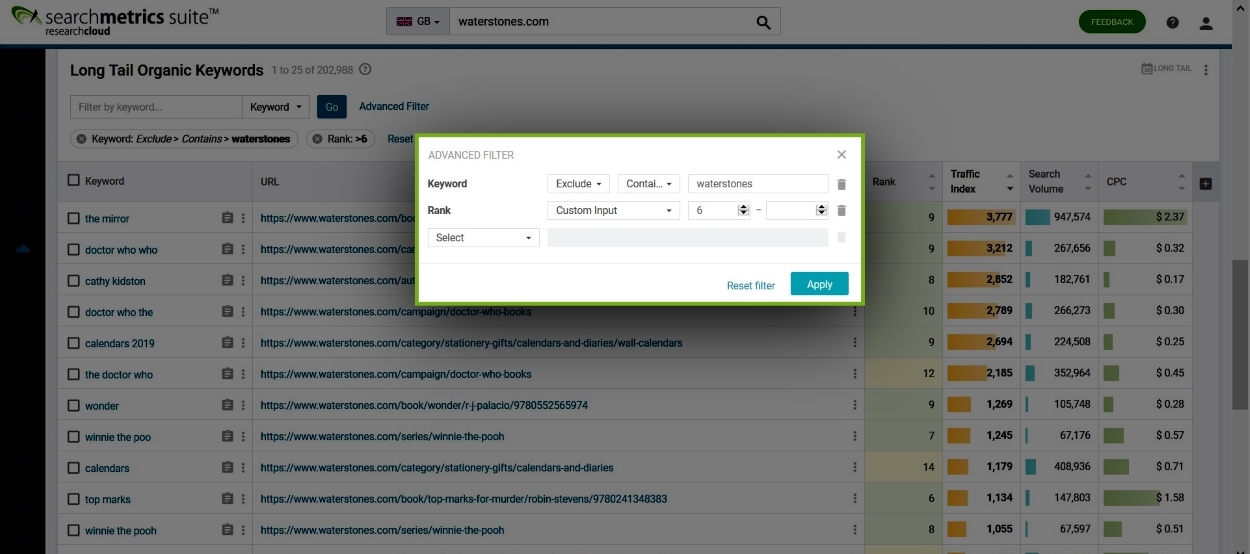Click the Go button

[x=332, y=107]
